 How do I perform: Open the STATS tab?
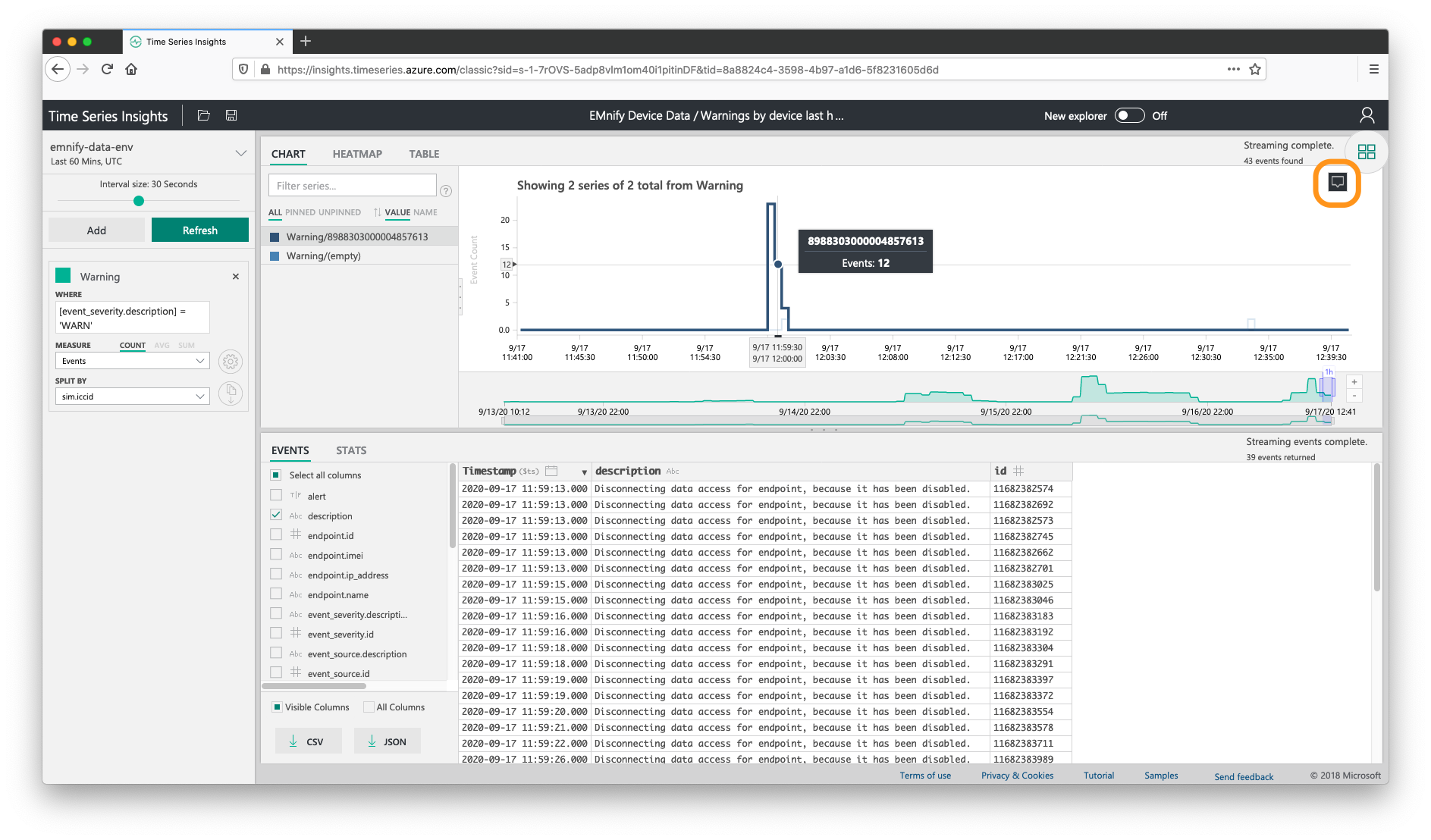[351, 450]
